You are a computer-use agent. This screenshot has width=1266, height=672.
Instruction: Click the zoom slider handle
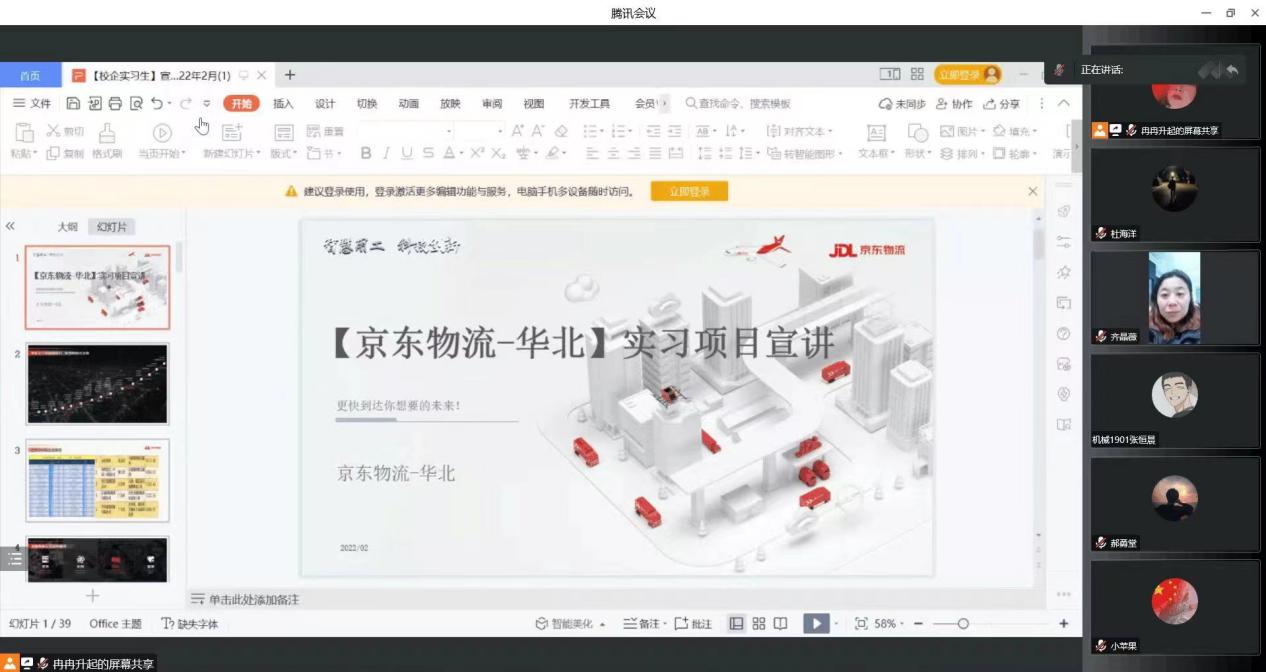point(963,624)
